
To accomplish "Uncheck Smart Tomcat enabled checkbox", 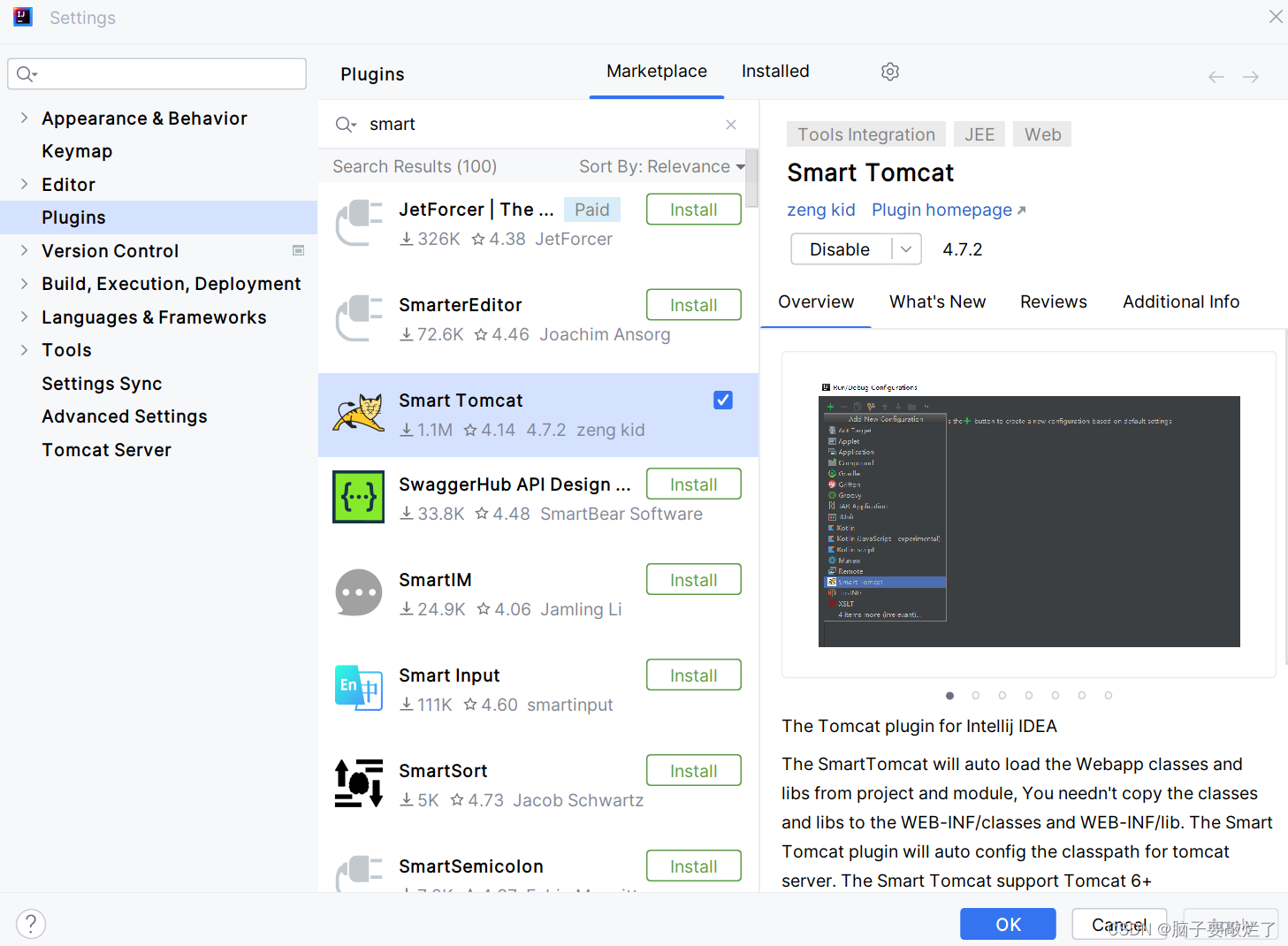I will 723,401.
